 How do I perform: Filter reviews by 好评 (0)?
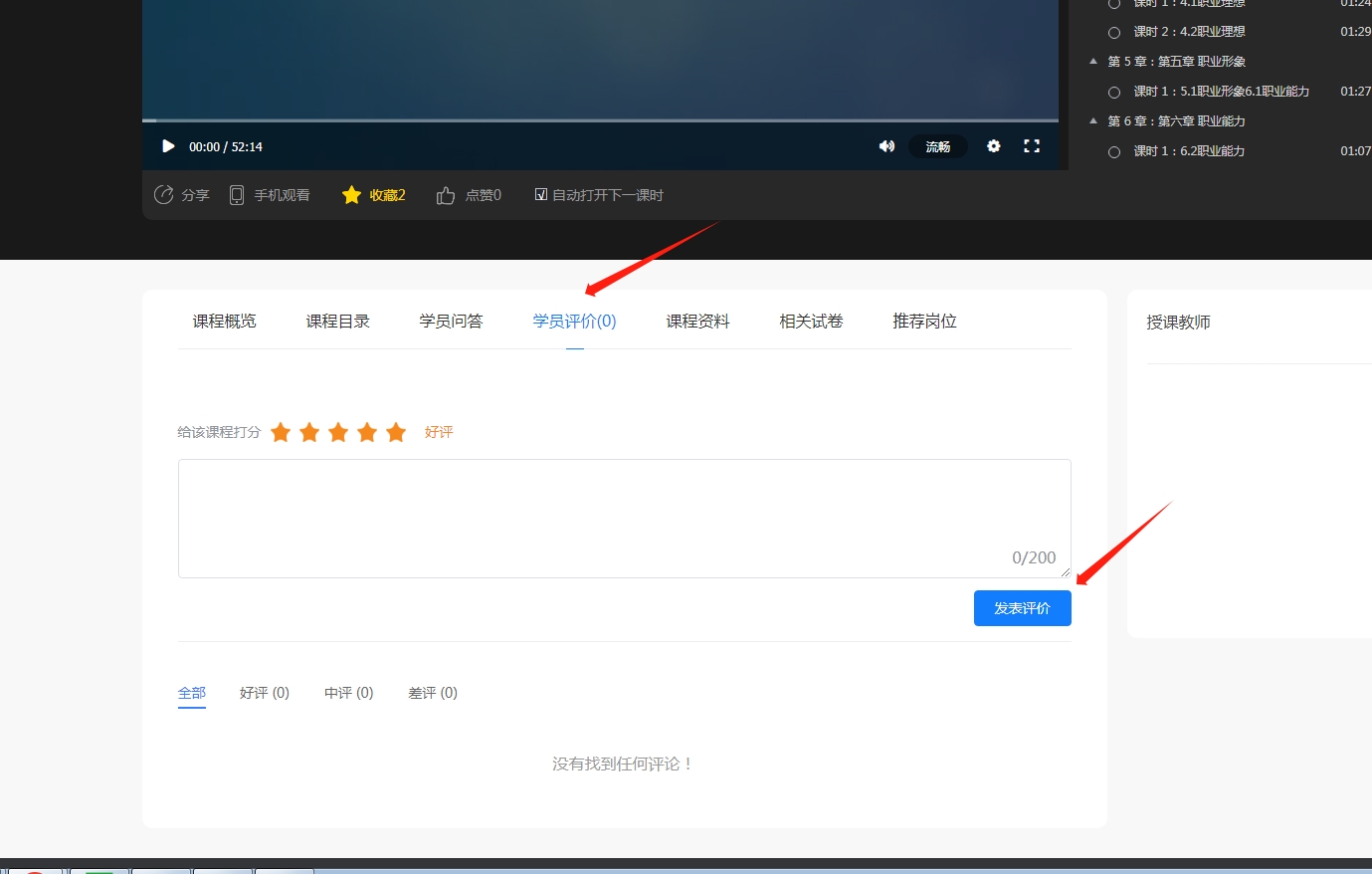[x=265, y=693]
